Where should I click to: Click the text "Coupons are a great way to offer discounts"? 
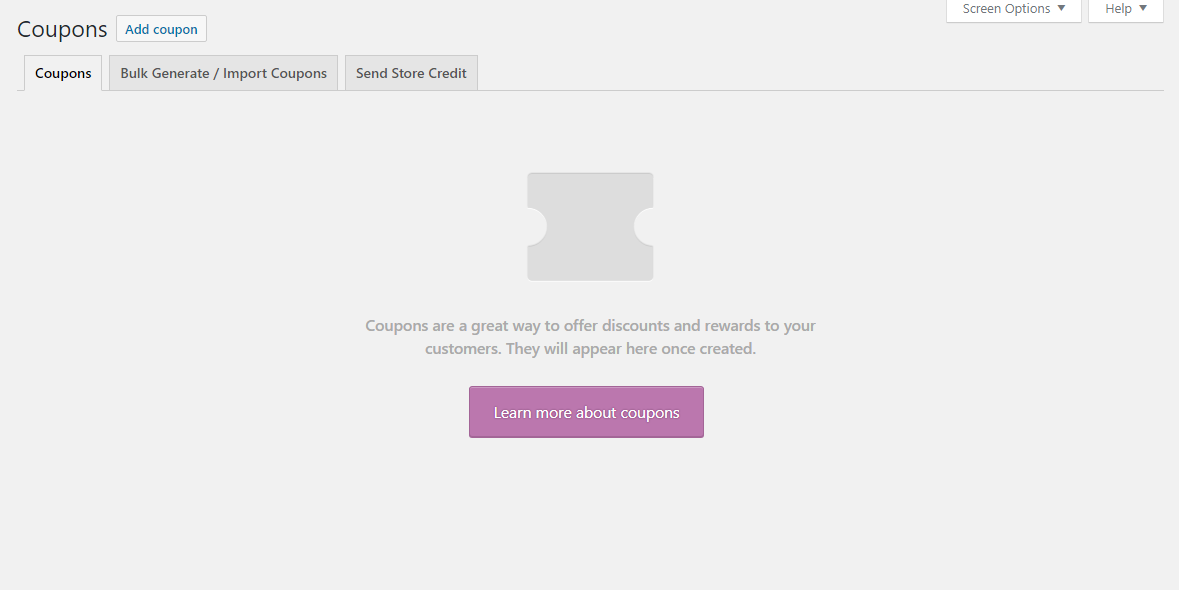517,325
